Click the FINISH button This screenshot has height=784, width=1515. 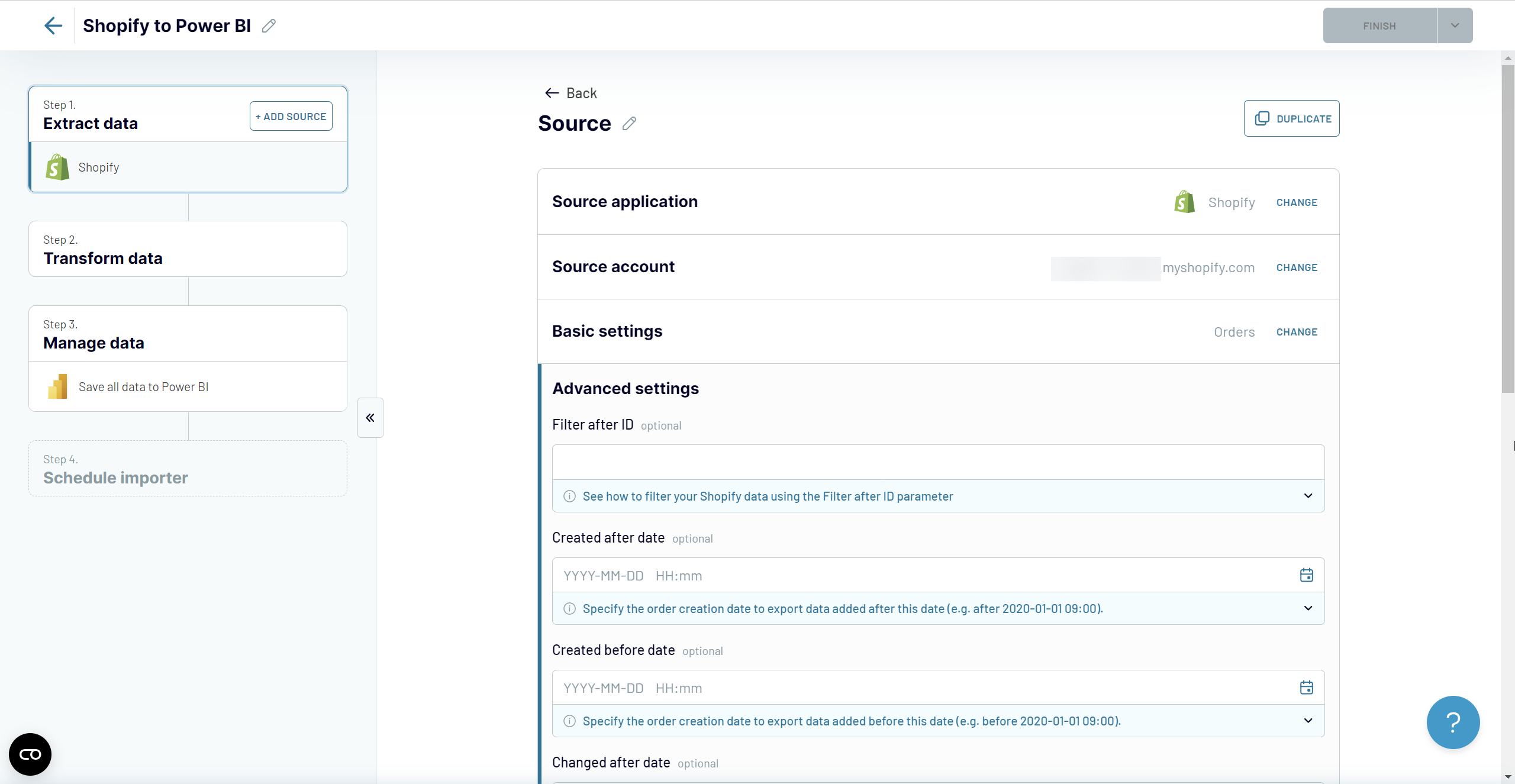coord(1379,25)
